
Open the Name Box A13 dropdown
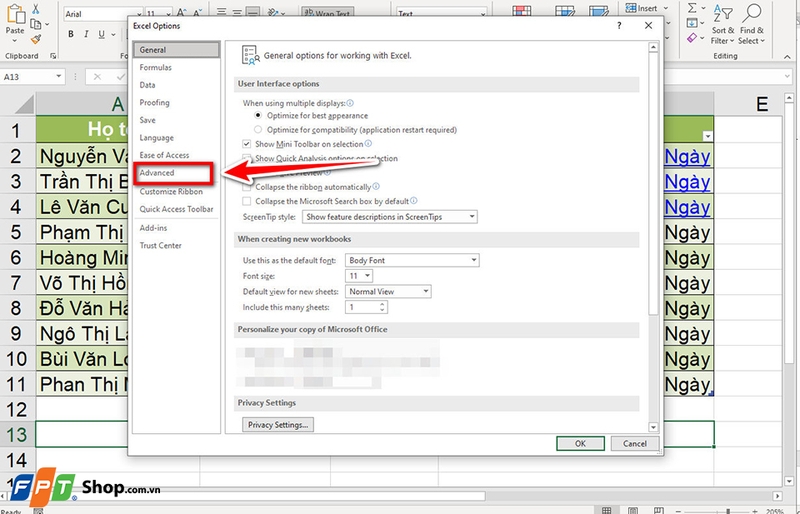point(59,77)
